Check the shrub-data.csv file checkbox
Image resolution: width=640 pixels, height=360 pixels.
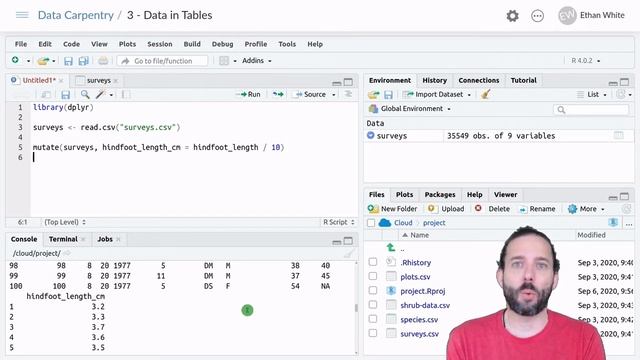pos(373,305)
